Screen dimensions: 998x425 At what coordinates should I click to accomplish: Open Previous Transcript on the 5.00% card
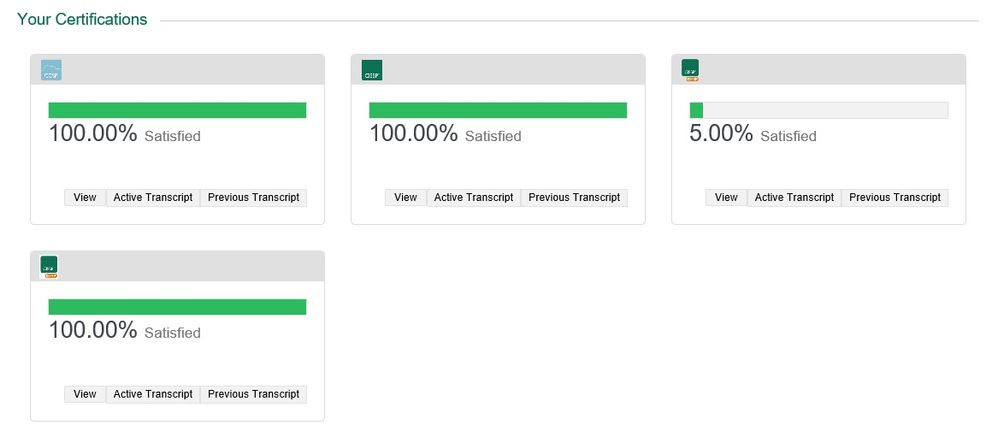pyautogui.click(x=895, y=198)
